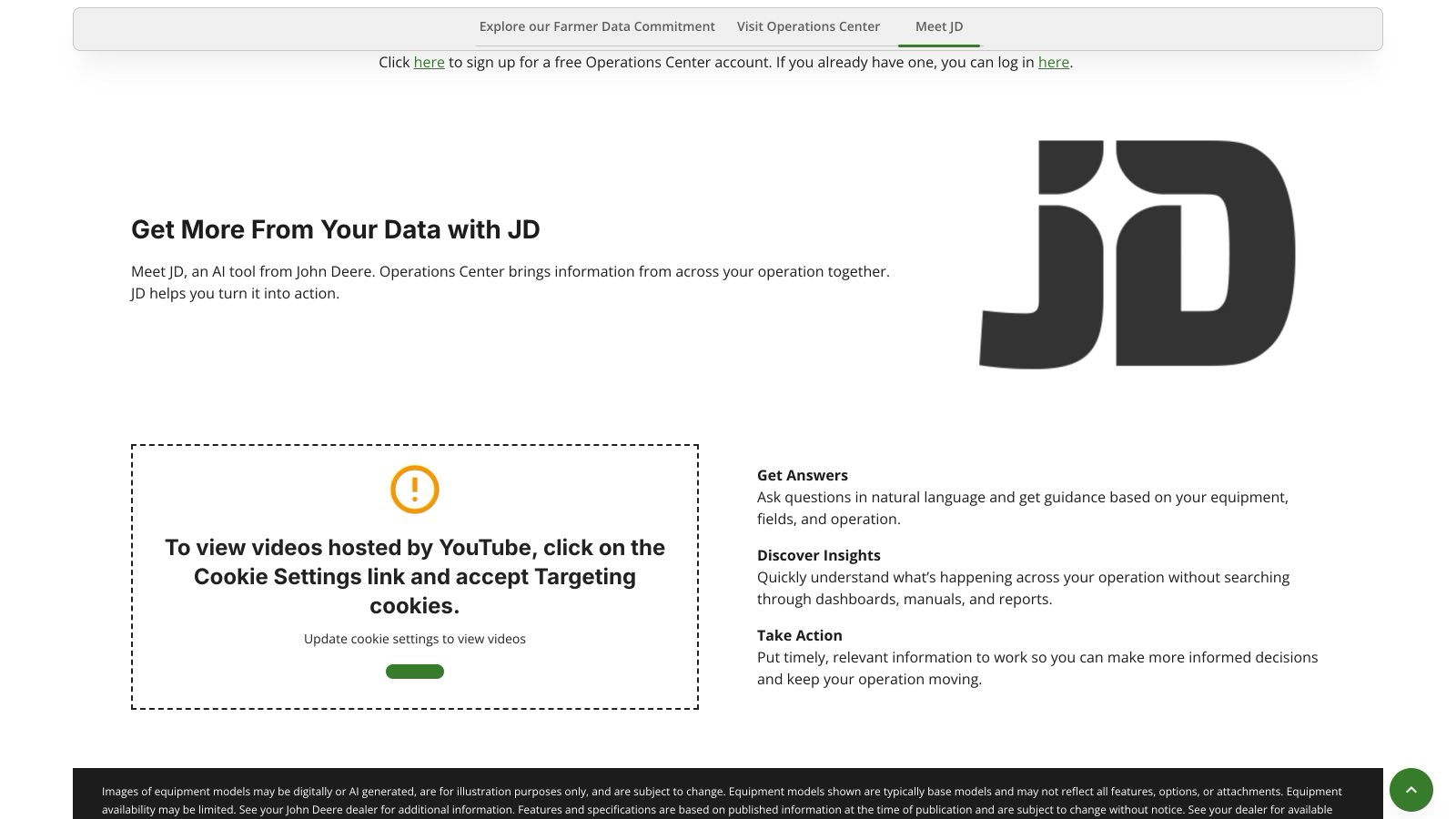The height and width of the screenshot is (819, 1456).
Task: Click the YouTube cookie notice heading
Action: click(x=415, y=576)
